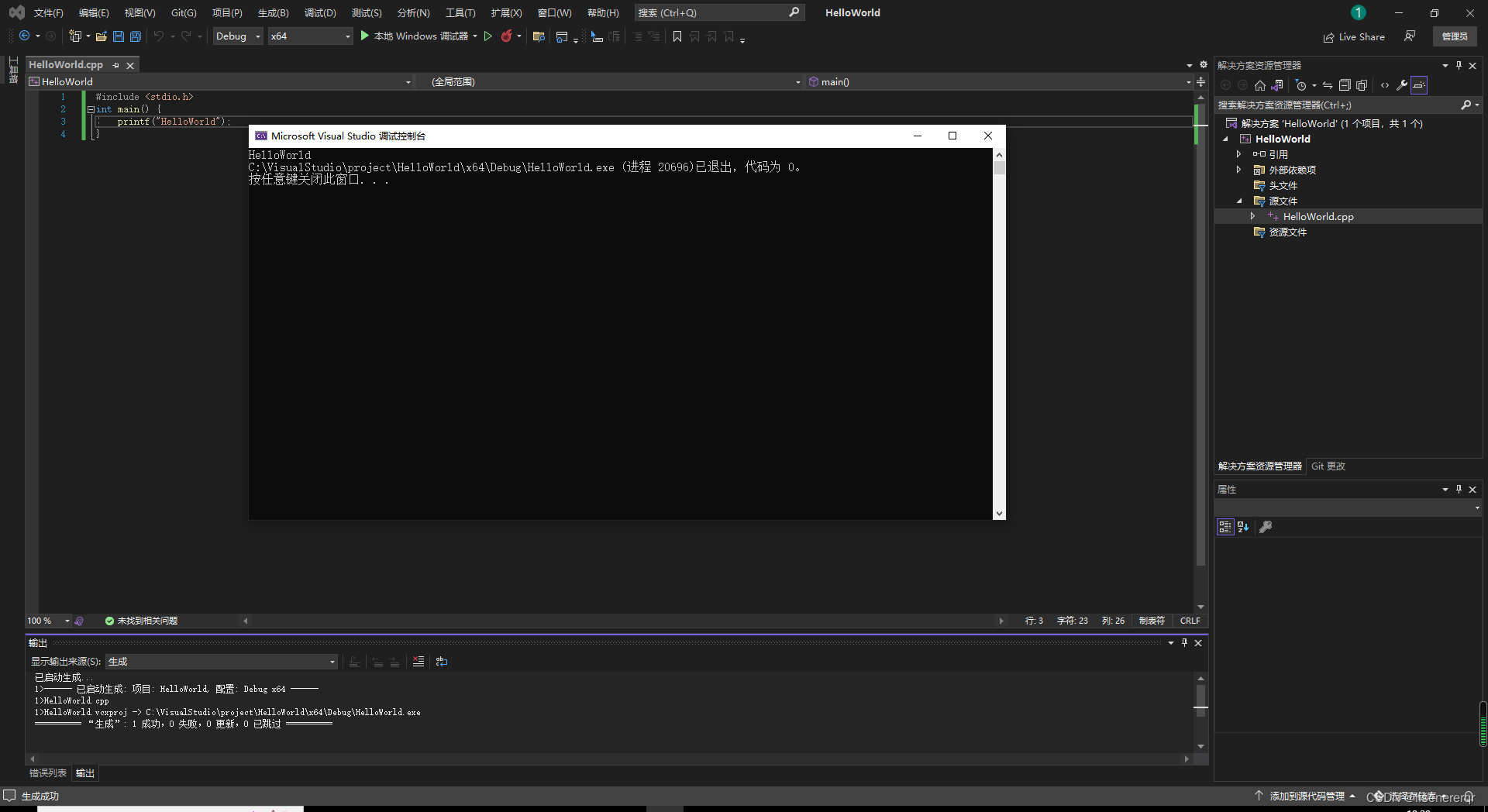Toggle auto-hide pin of the Output panel
1488x812 pixels.
(x=1184, y=642)
